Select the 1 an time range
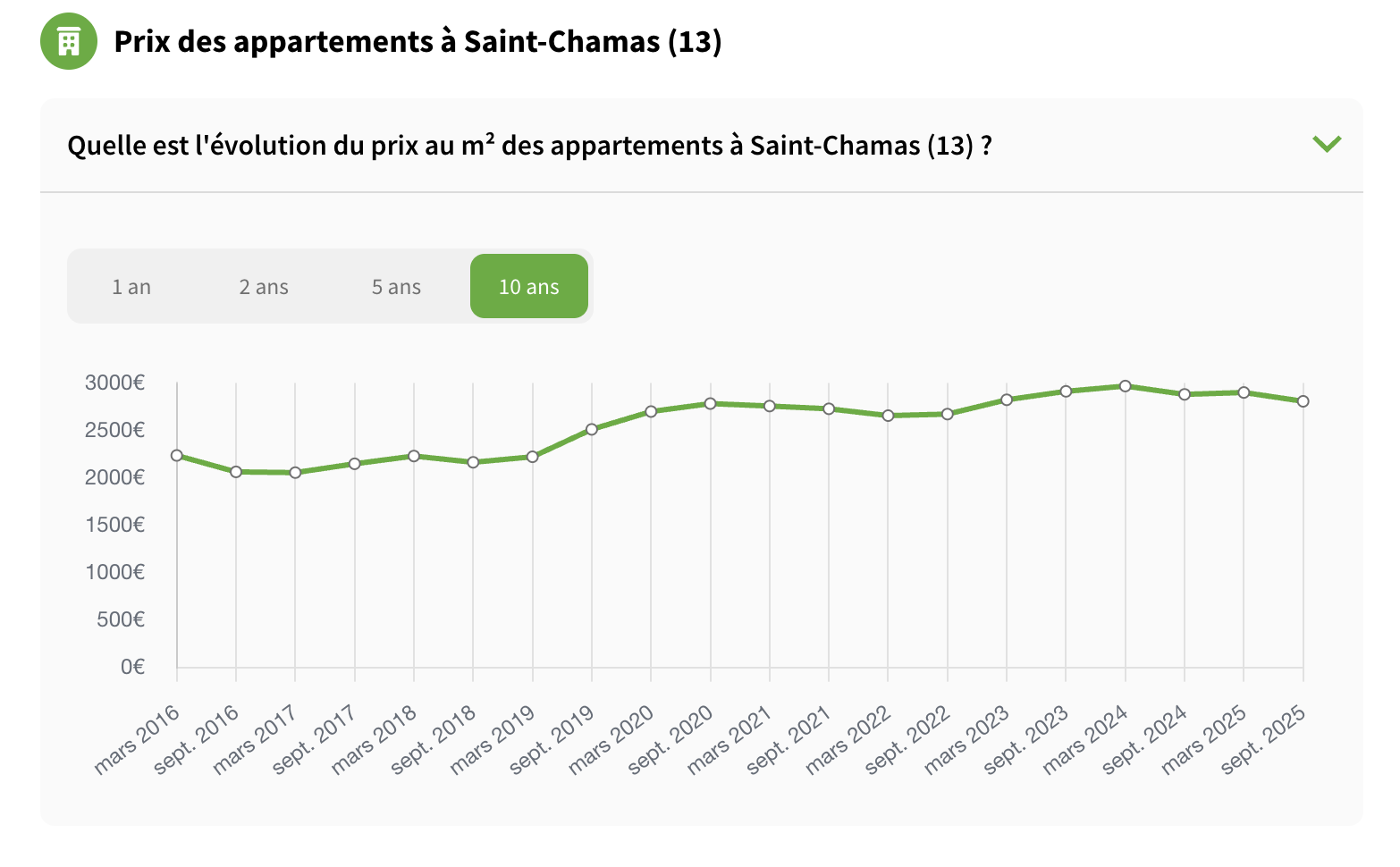The height and width of the screenshot is (867, 1400). click(x=131, y=287)
